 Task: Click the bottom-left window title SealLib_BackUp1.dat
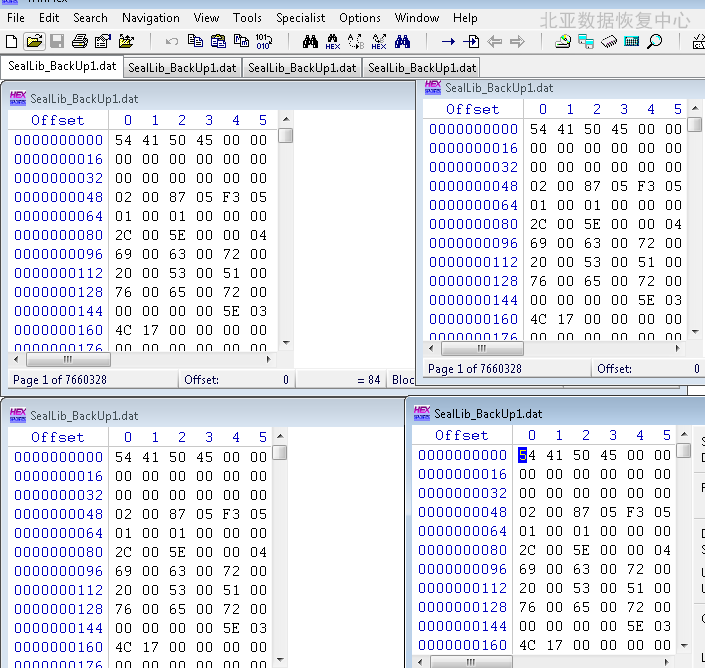coord(84,416)
